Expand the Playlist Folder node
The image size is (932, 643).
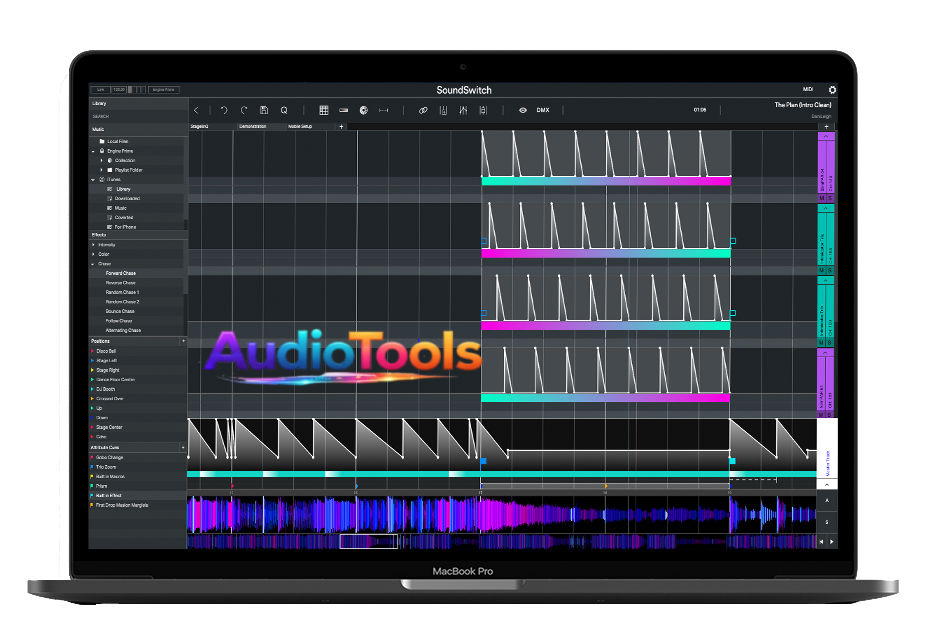(101, 170)
